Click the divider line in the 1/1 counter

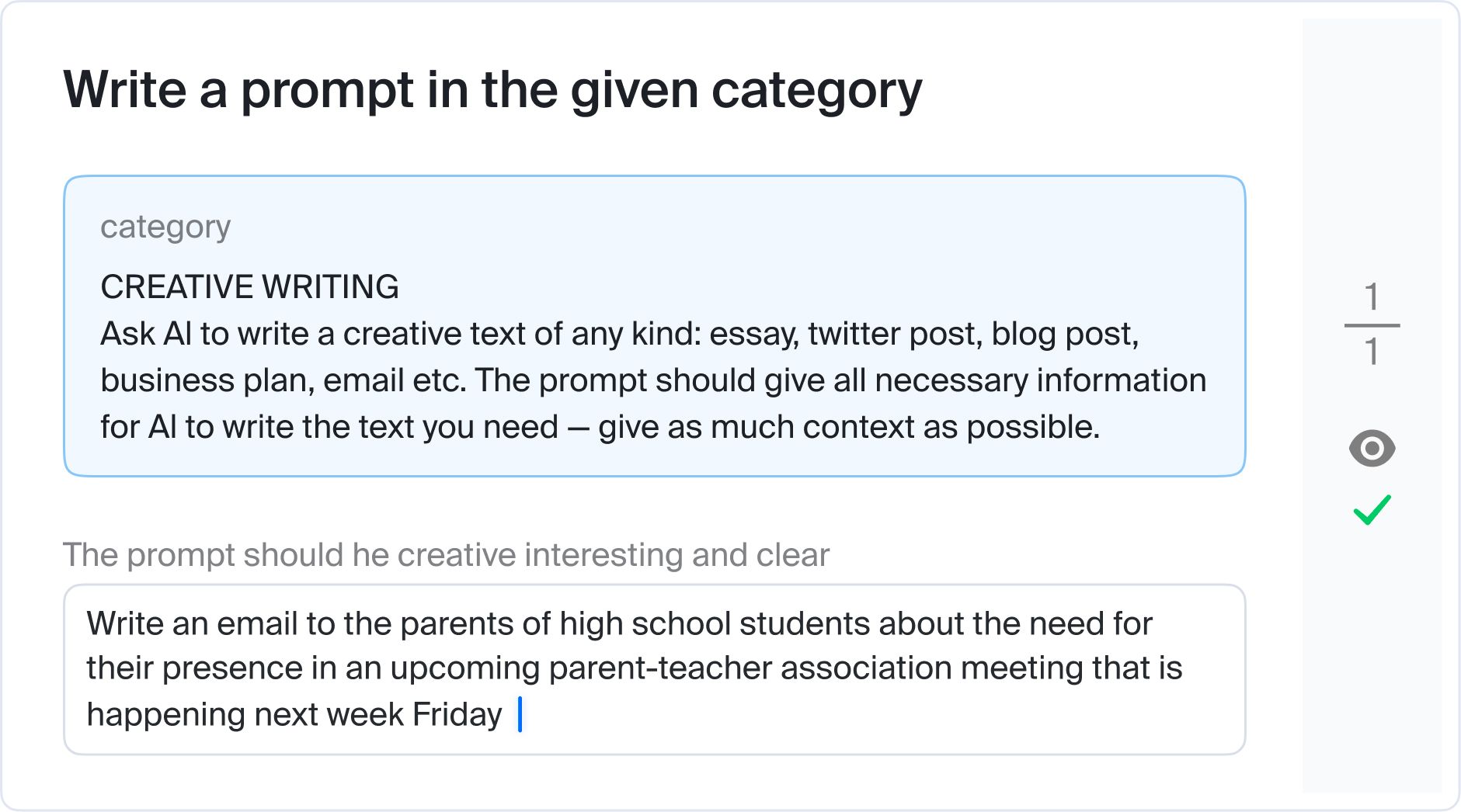click(1372, 325)
